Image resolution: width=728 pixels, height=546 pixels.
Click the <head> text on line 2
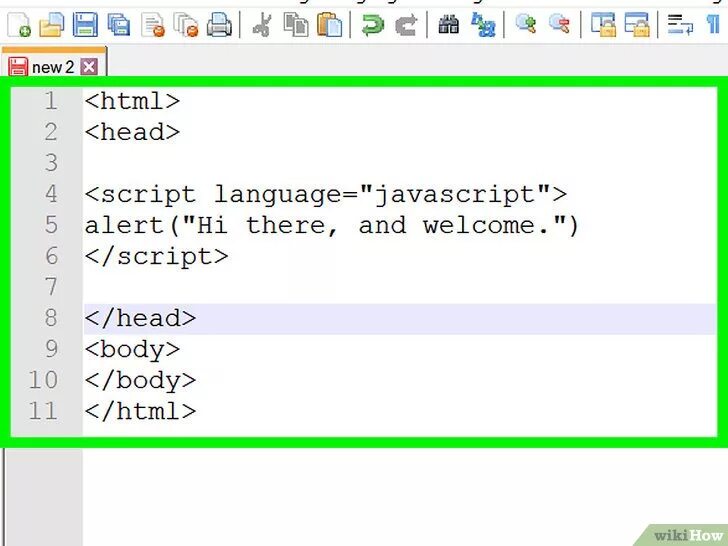click(x=132, y=132)
